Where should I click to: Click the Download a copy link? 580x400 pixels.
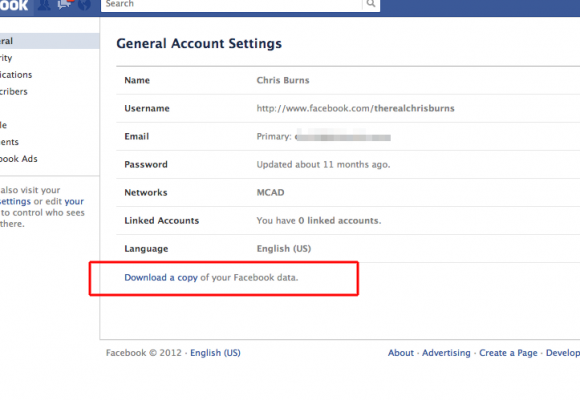[161, 278]
